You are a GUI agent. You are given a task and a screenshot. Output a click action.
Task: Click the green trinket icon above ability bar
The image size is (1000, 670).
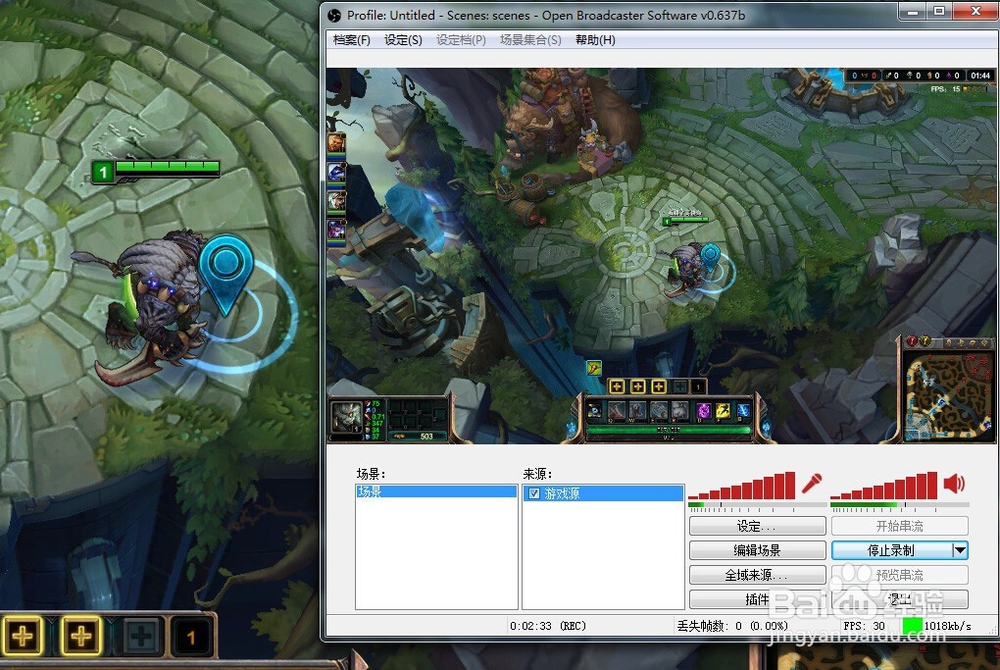(594, 367)
